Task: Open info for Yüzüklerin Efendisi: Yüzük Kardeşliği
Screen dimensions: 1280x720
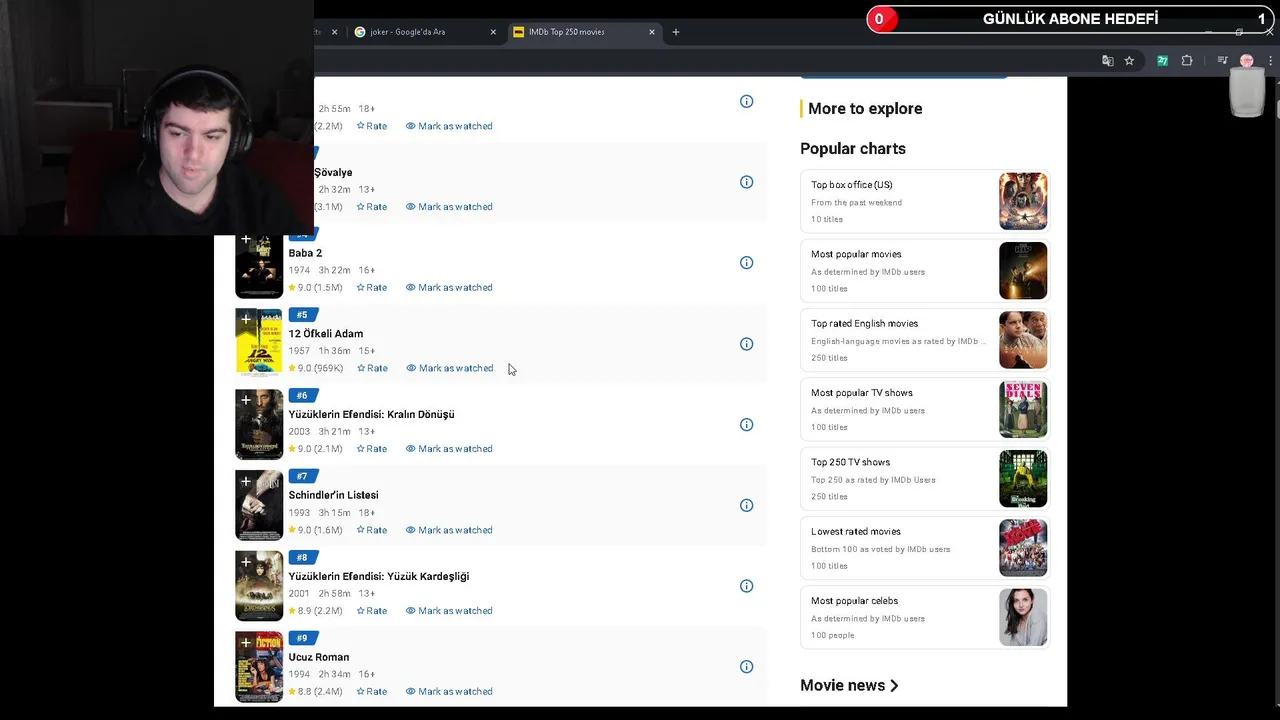Action: (746, 586)
